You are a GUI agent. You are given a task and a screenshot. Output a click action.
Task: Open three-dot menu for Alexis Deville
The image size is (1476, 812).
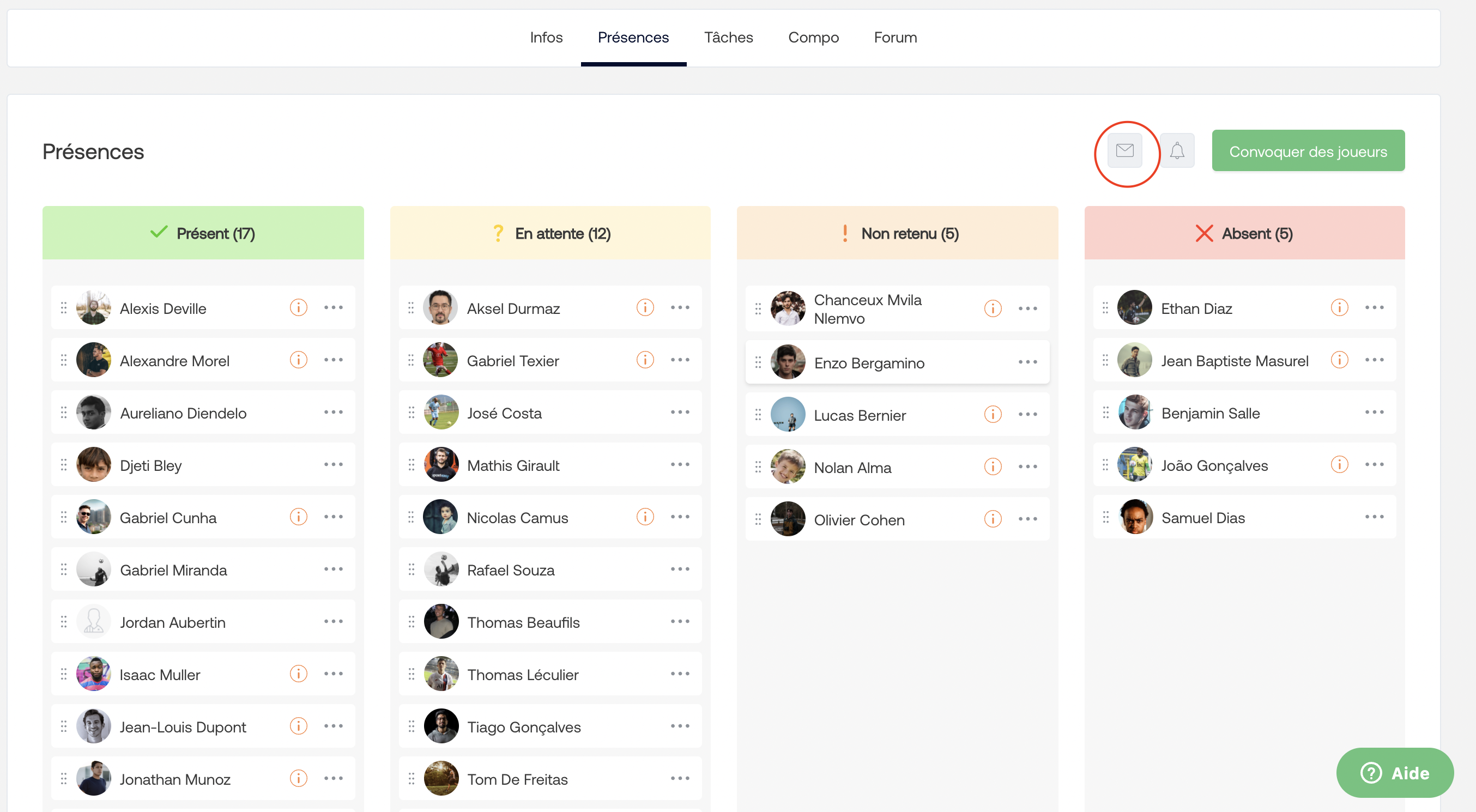[334, 308]
